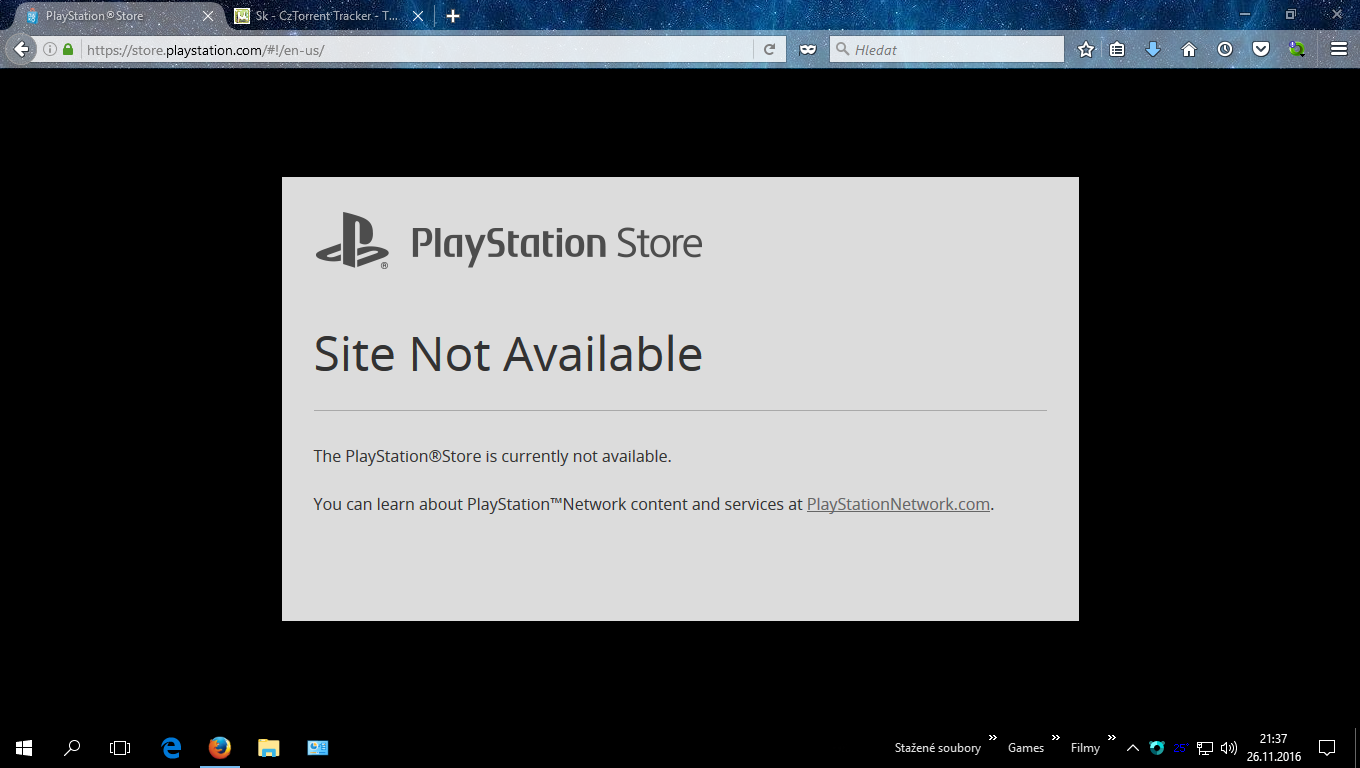1360x768 pixels.
Task: Click the 25° temperature tray icon
Action: click(x=1181, y=747)
